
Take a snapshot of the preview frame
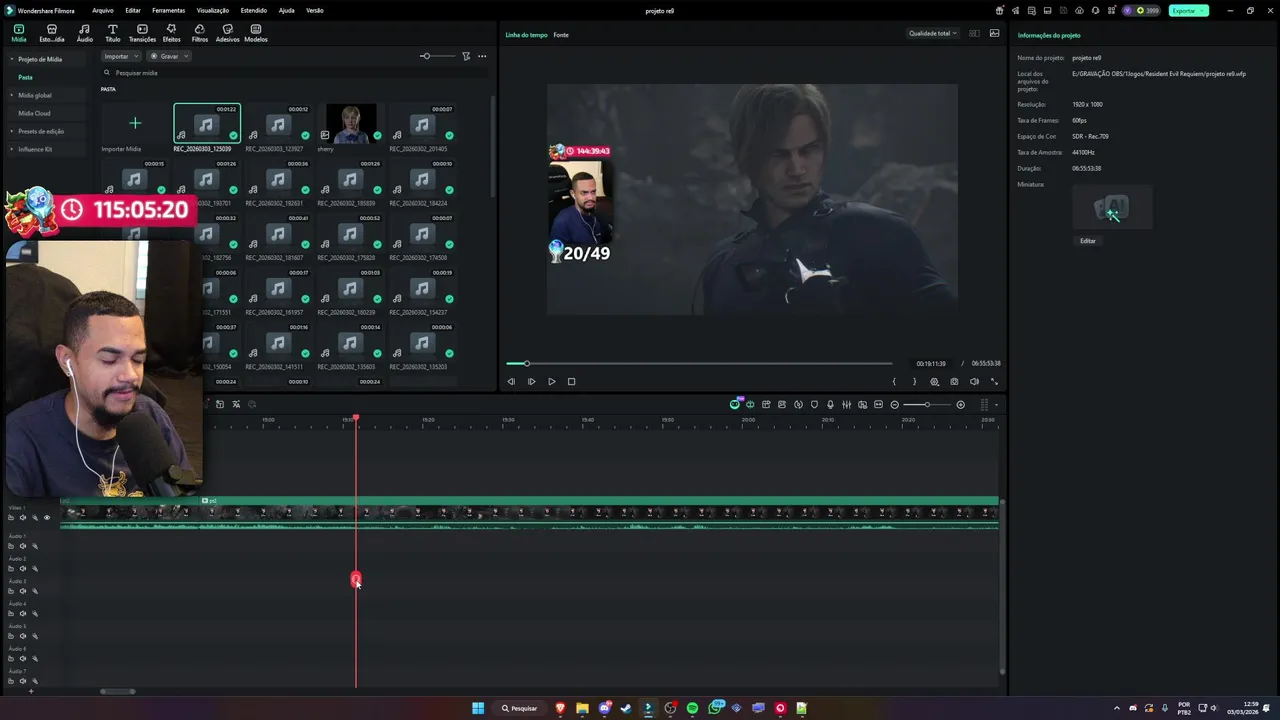tap(954, 381)
